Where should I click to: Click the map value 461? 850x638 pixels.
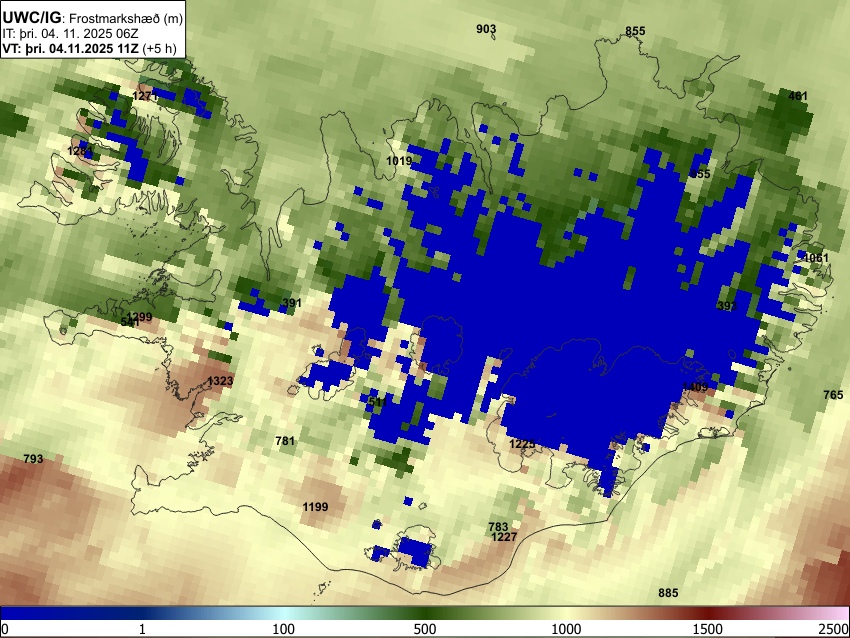pyautogui.click(x=797, y=96)
